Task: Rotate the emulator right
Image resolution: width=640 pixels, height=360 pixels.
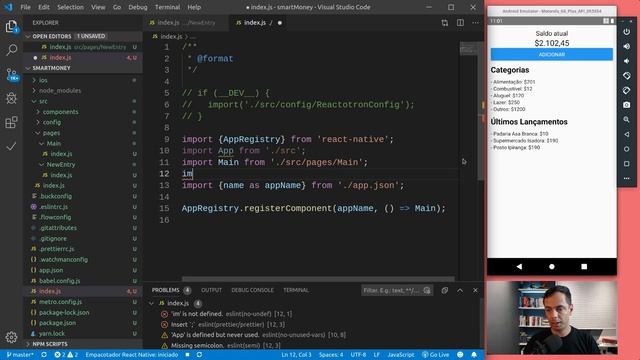Action: 627,91
